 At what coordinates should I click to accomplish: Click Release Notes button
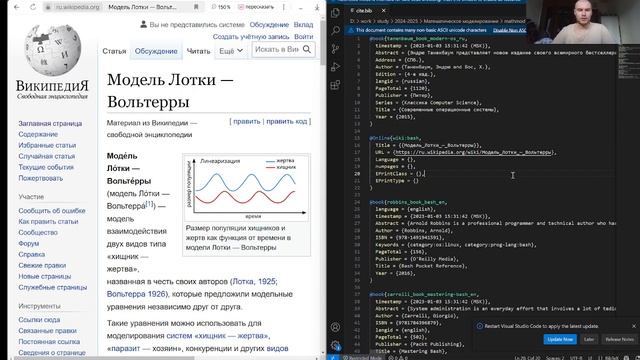click(619, 339)
